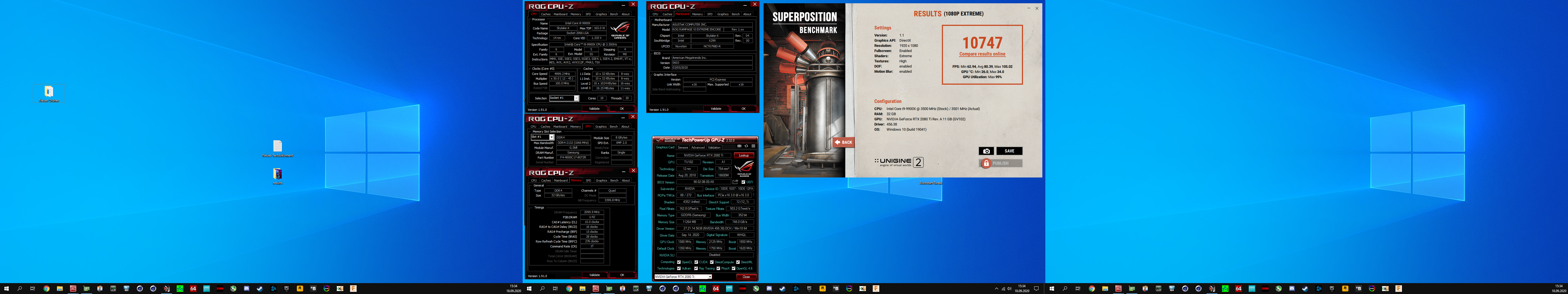
Task: Click the ROG CPU-Z icon on middle taskbar
Action: [x=596, y=289]
